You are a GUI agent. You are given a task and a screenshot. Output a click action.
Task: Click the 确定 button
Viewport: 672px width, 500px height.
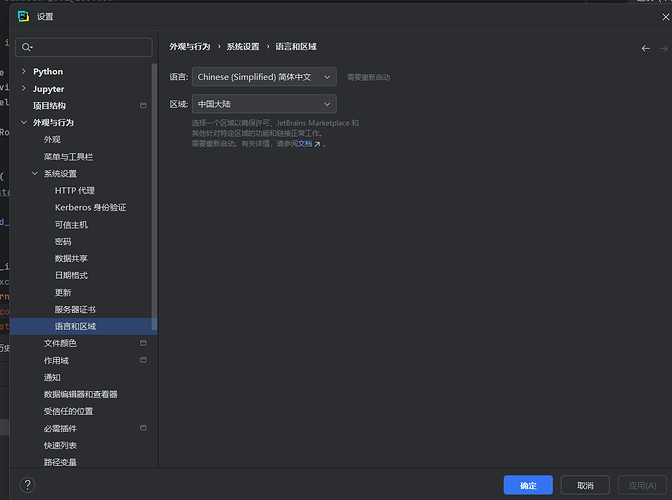point(528,485)
